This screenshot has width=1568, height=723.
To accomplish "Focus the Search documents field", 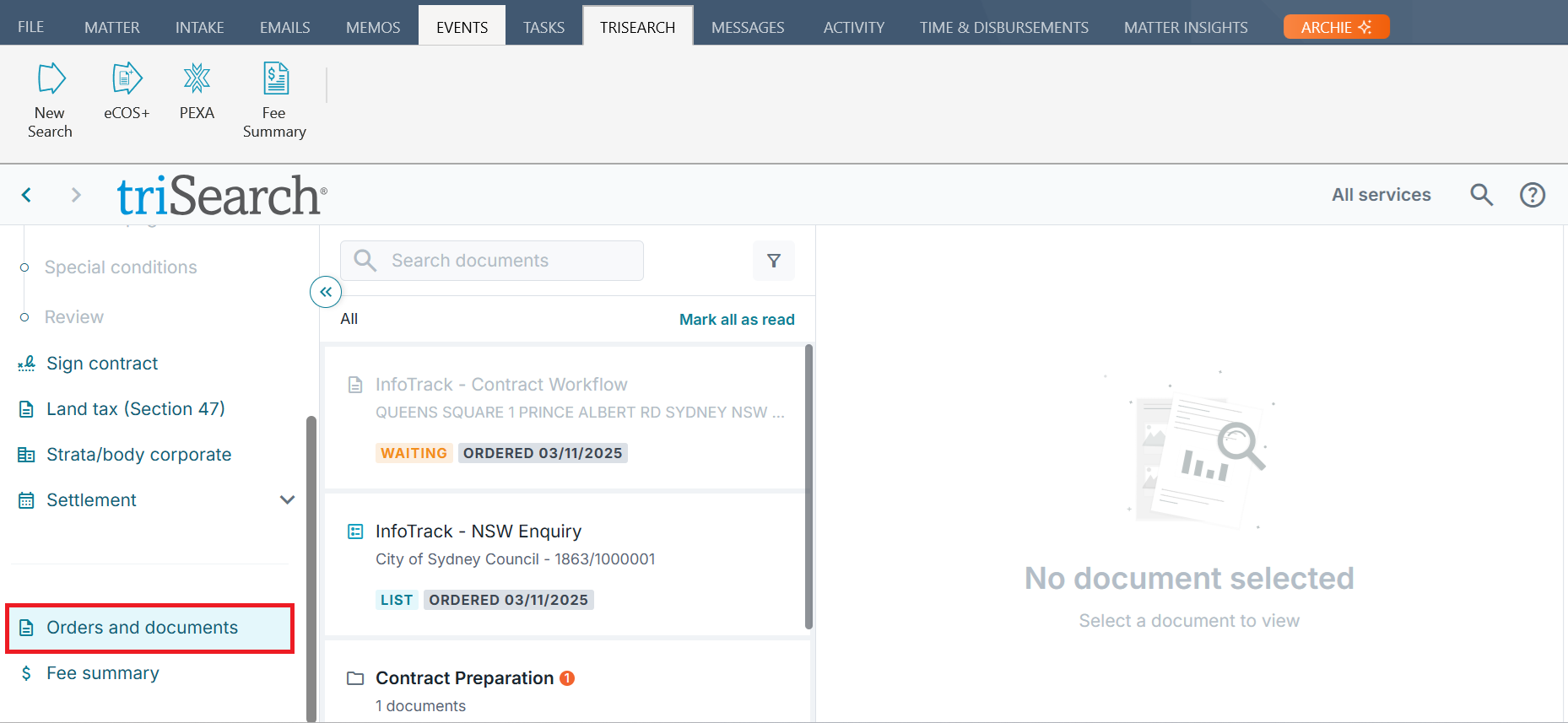I will [492, 261].
